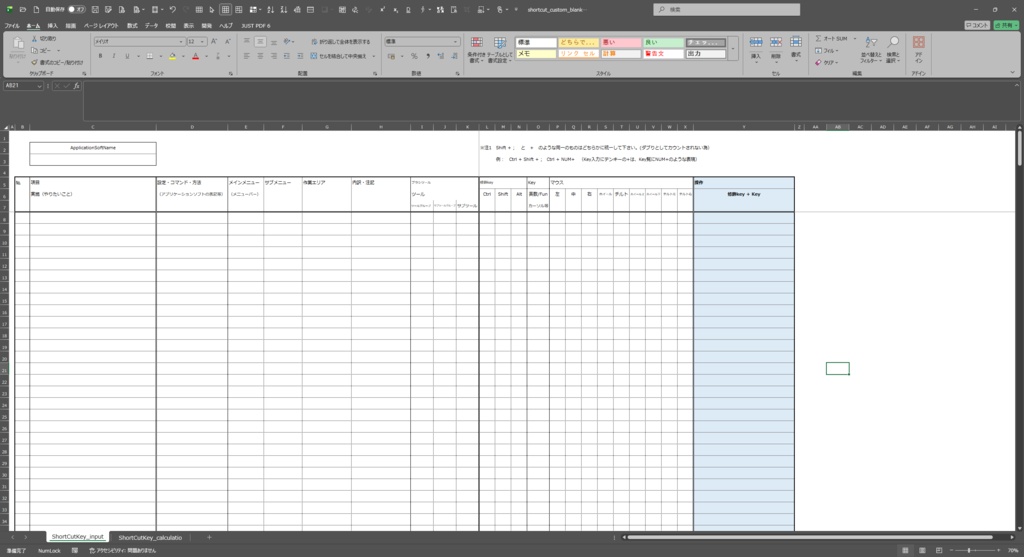Image resolution: width=1024 pixels, height=557 pixels.
Task: Apply the yellow Memo cell style
Action: tap(536, 54)
